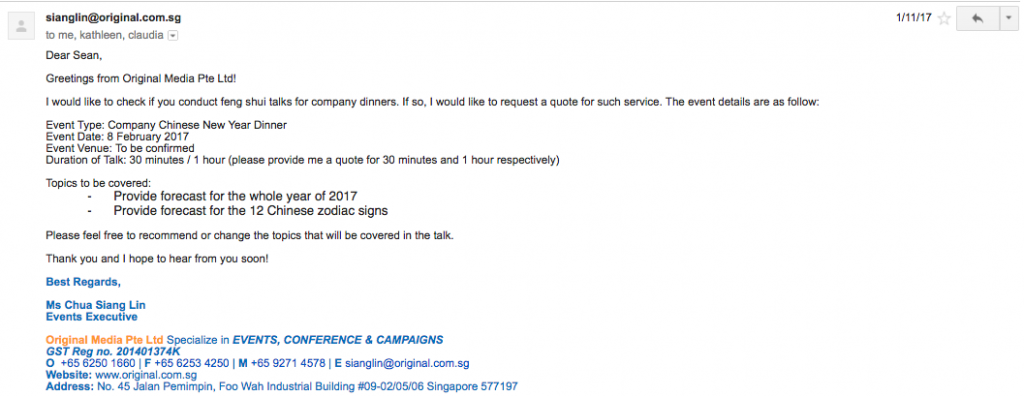Open the email link in the signature line
This screenshot has width=1024, height=397.
tap(407, 363)
